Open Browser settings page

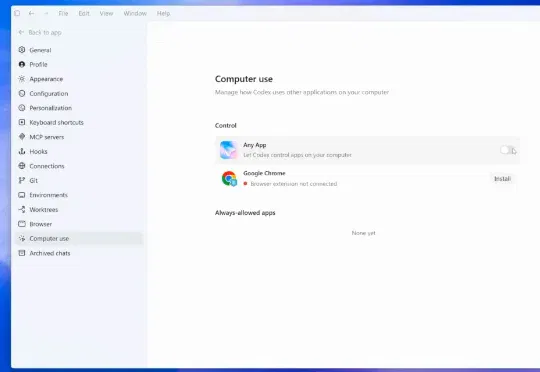pos(79,224)
